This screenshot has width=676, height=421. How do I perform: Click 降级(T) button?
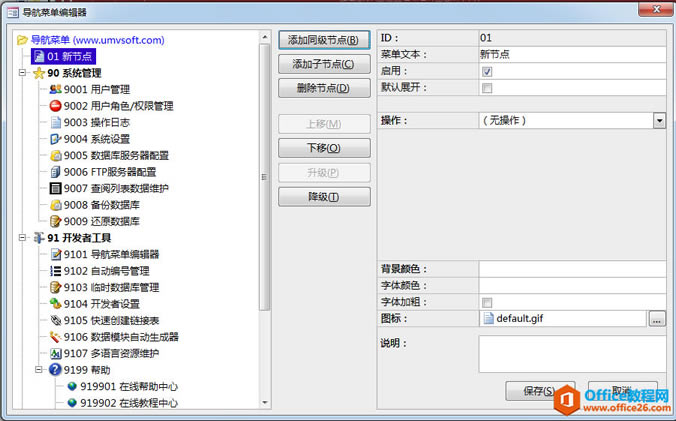[x=324, y=197]
